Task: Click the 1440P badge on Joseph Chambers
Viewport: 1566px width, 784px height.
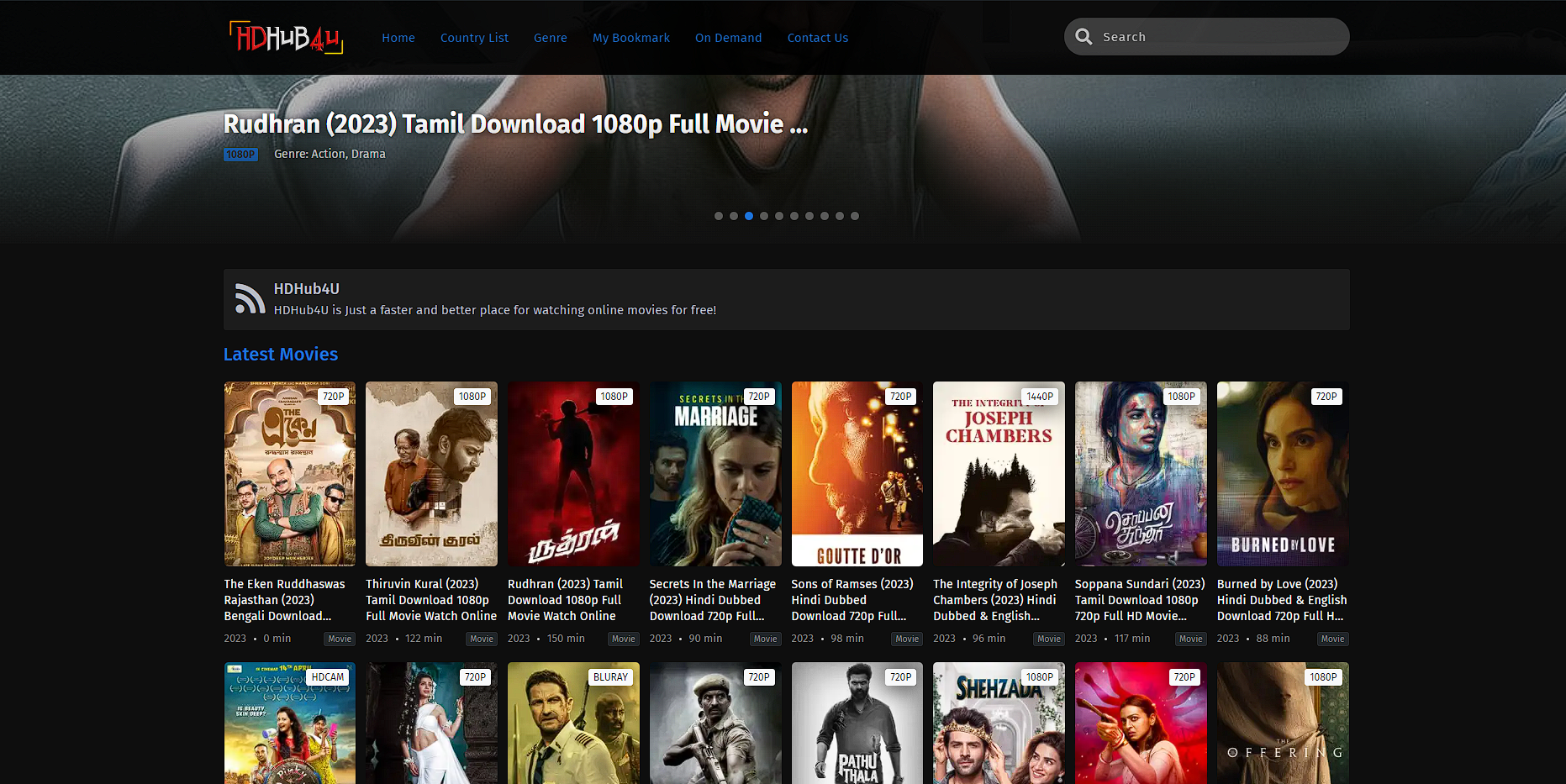Action: 1040,397
